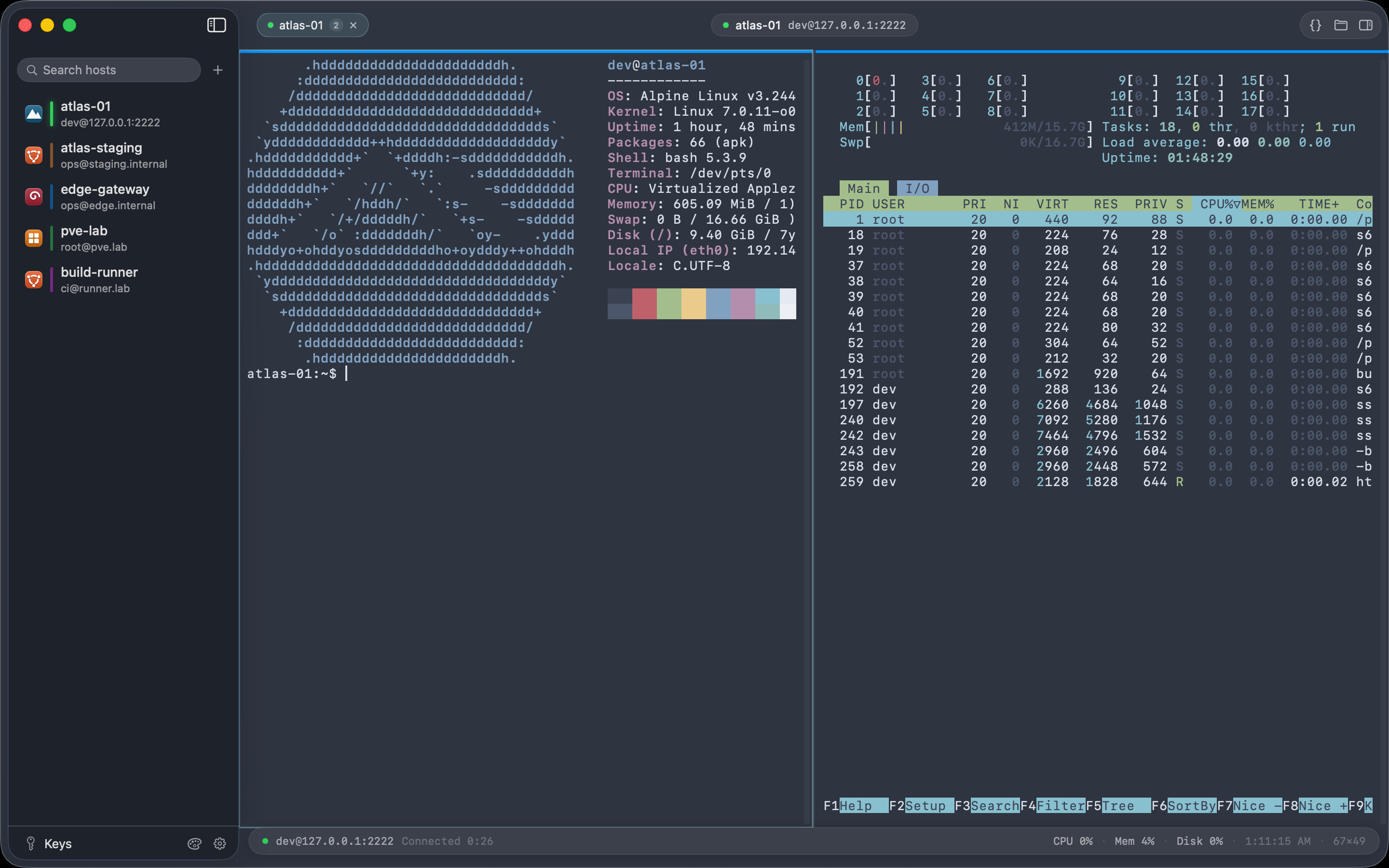Sort by VIRT column header
1389x868 pixels.
click(1052, 204)
